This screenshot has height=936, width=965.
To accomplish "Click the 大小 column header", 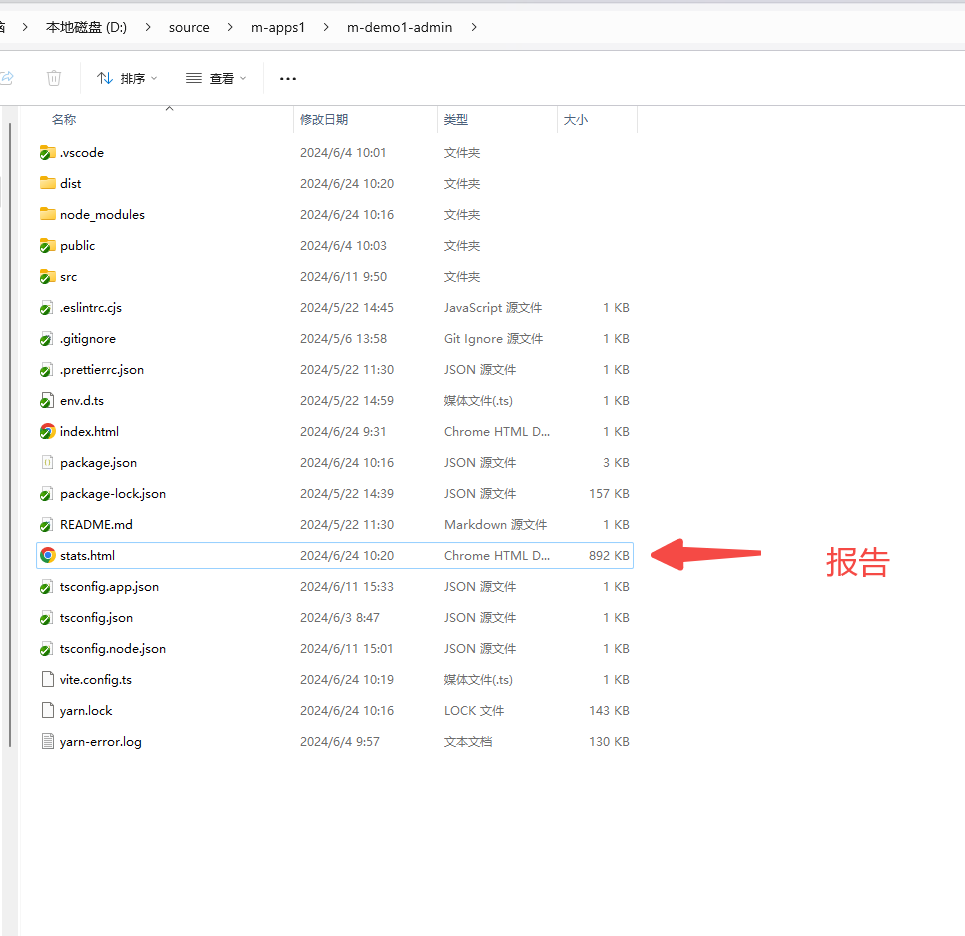I will click(575, 119).
